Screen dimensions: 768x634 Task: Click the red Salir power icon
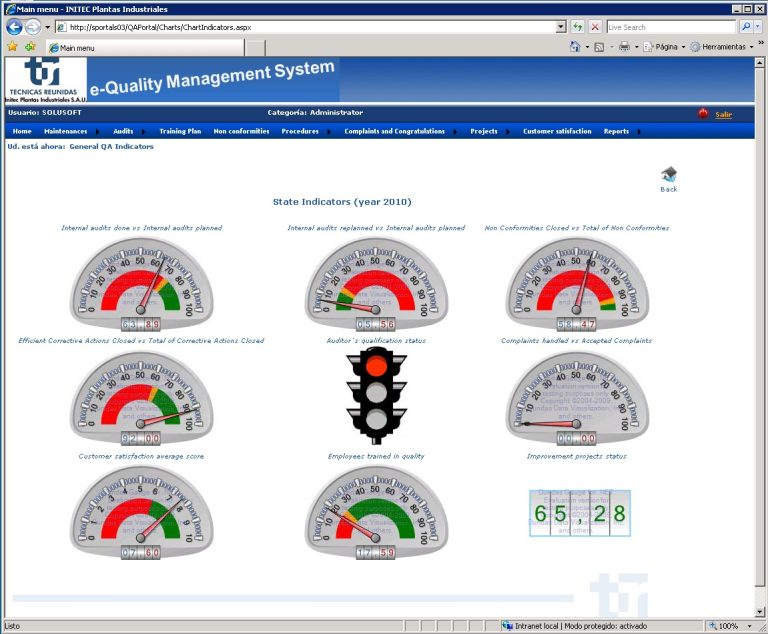(703, 114)
